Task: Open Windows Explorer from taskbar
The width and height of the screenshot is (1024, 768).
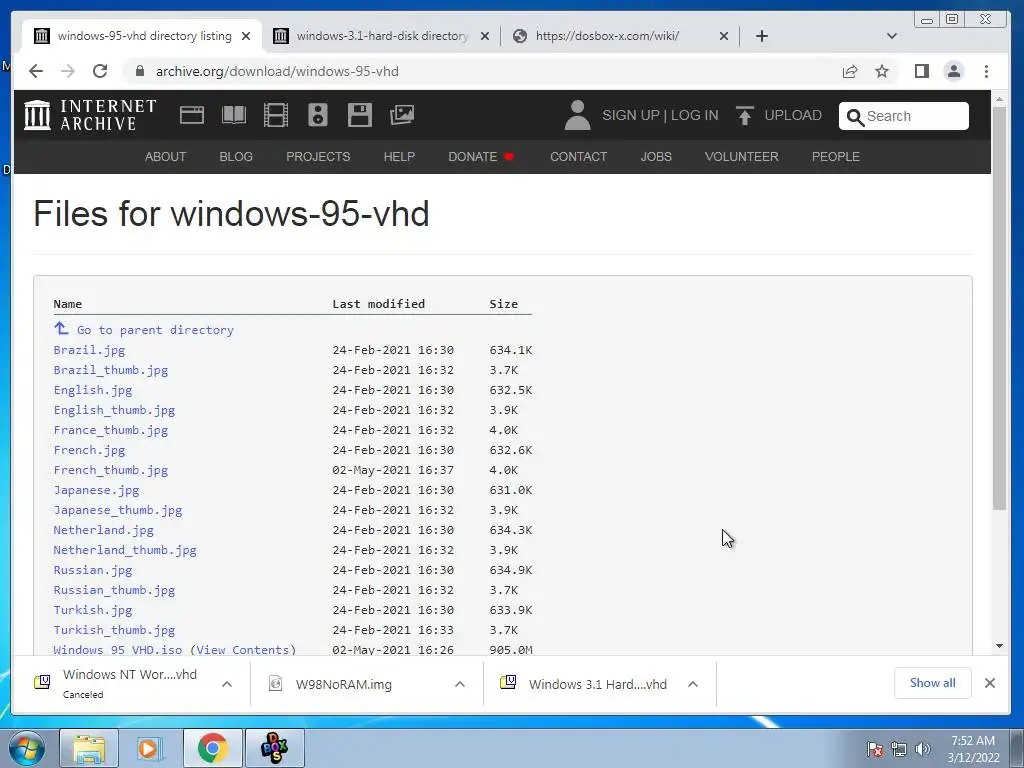Action: pos(89,748)
